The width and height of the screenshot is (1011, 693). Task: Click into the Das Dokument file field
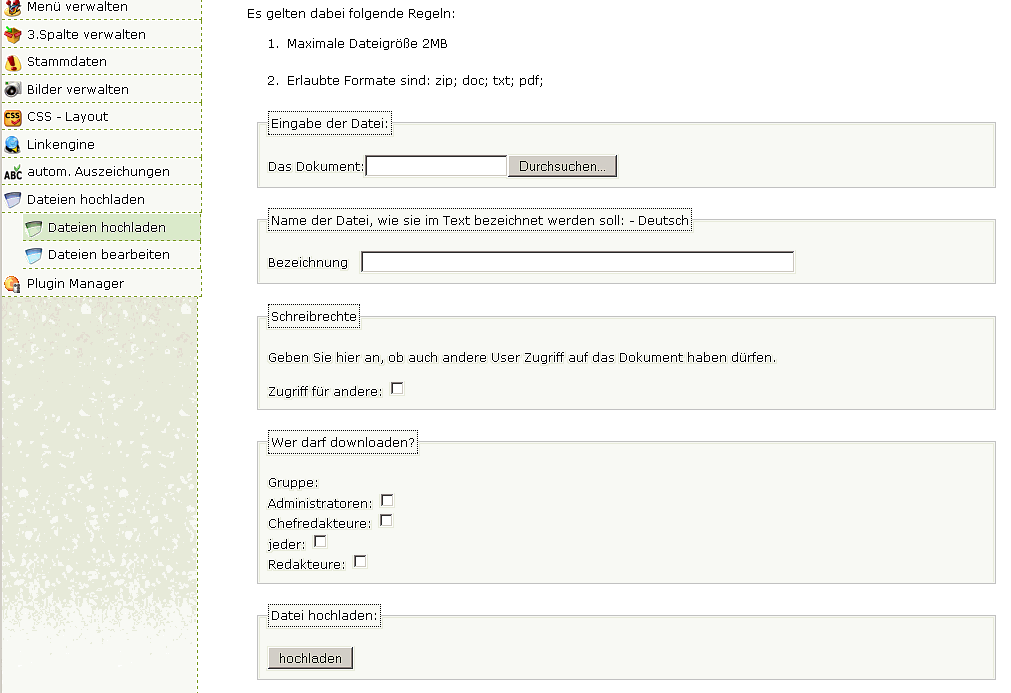pyautogui.click(x=436, y=166)
